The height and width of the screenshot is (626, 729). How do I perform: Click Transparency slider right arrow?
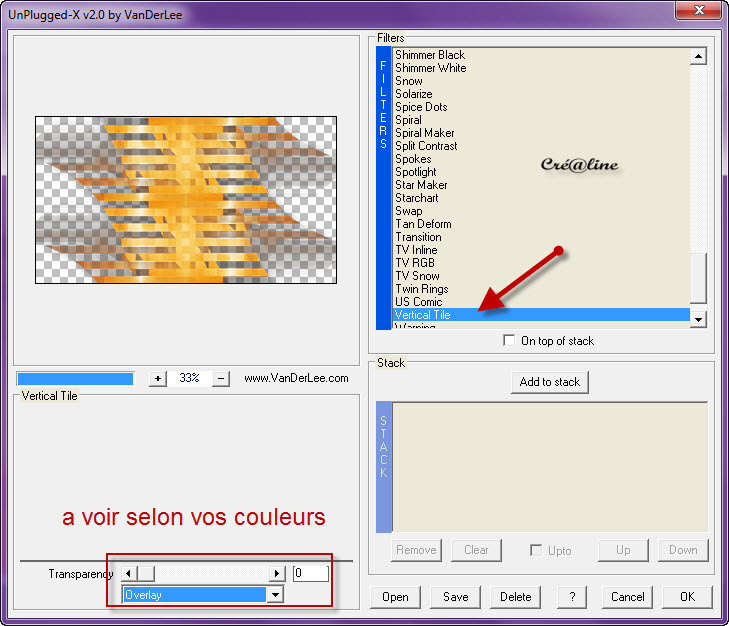(277, 574)
